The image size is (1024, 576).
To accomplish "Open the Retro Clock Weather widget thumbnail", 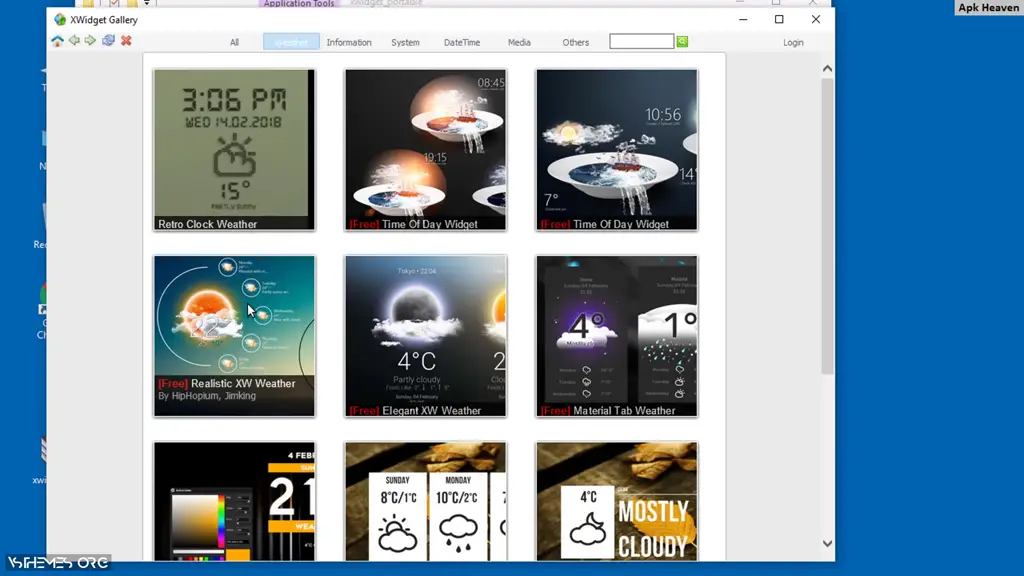I will tap(233, 148).
